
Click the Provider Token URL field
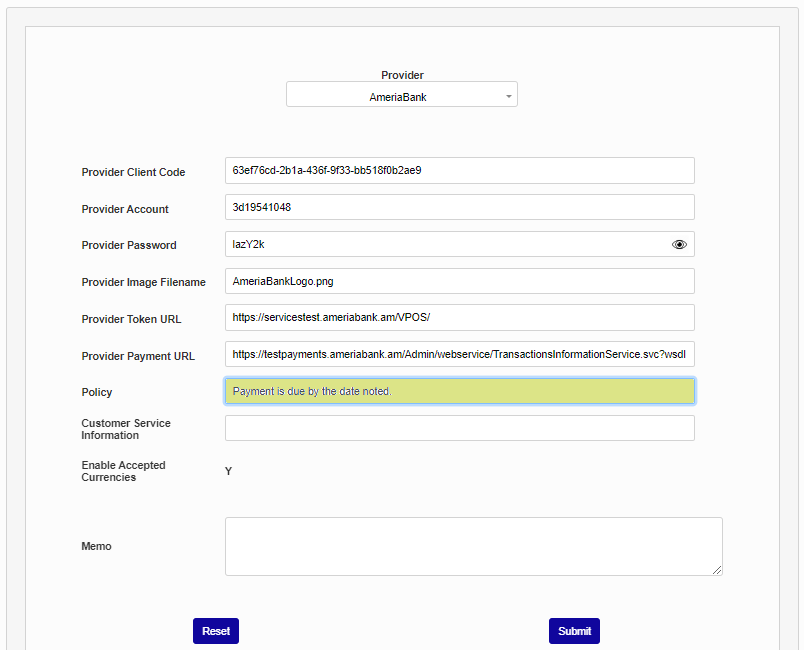(x=459, y=317)
